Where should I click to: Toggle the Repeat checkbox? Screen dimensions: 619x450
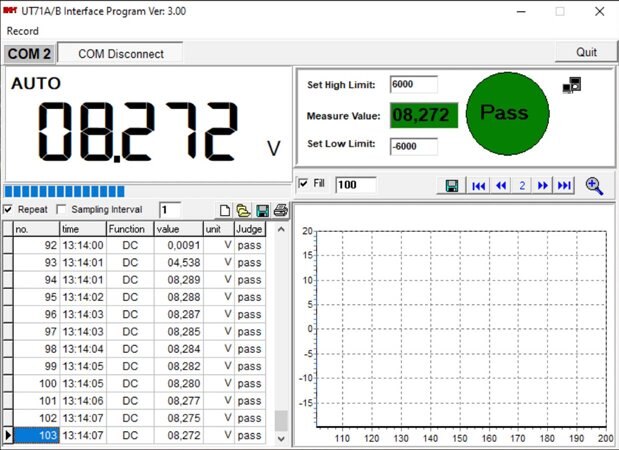9,210
